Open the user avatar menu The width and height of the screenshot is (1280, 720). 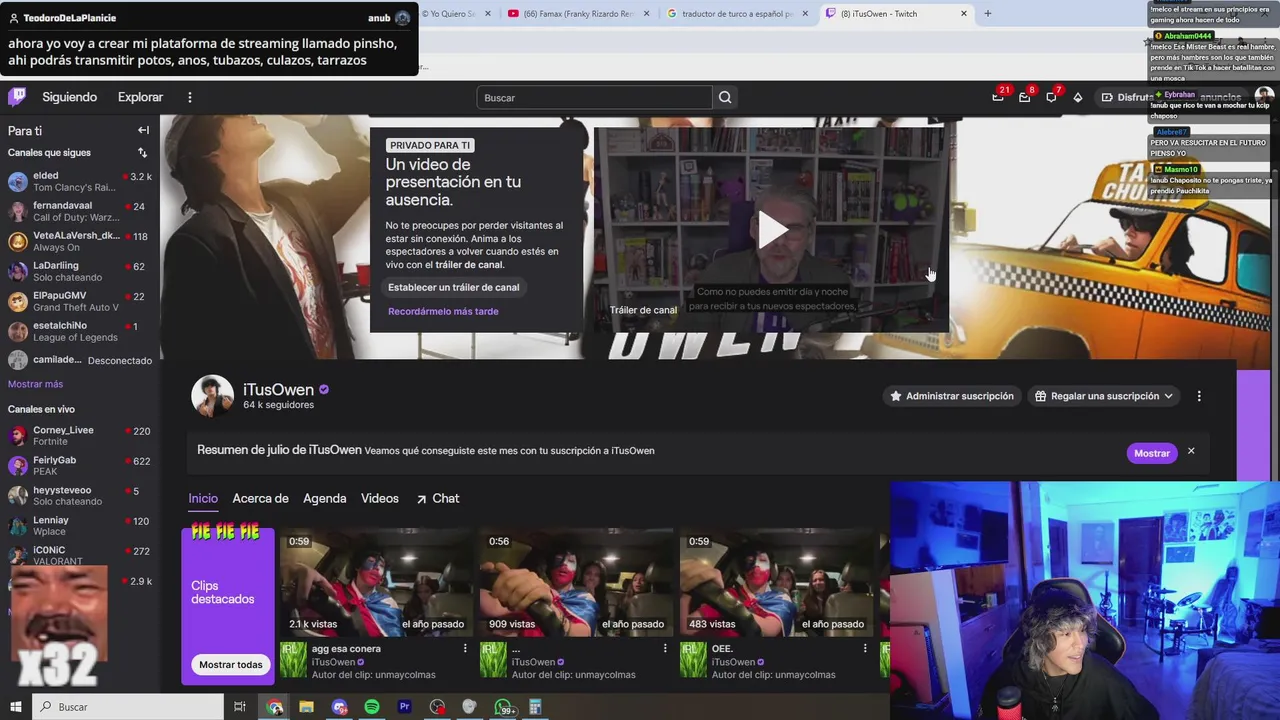(x=1264, y=96)
